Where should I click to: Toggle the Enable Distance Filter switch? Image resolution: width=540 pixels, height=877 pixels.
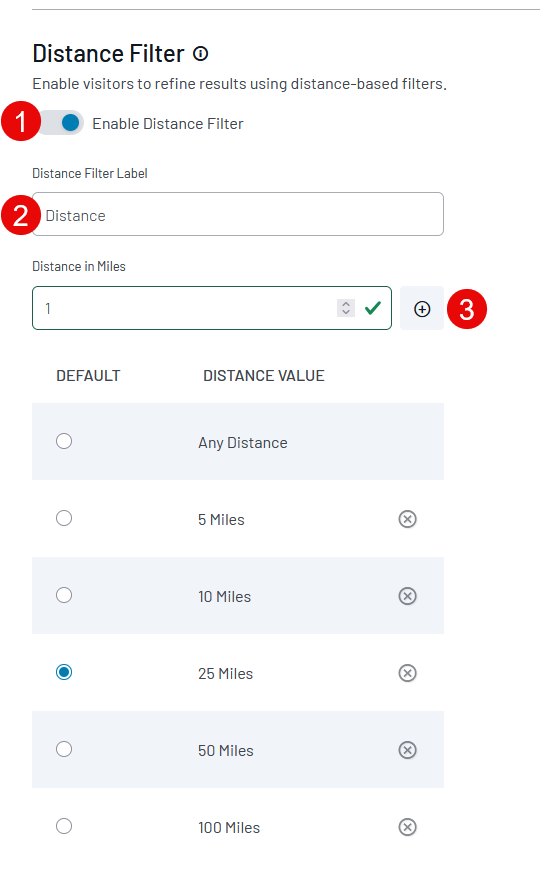(x=62, y=122)
